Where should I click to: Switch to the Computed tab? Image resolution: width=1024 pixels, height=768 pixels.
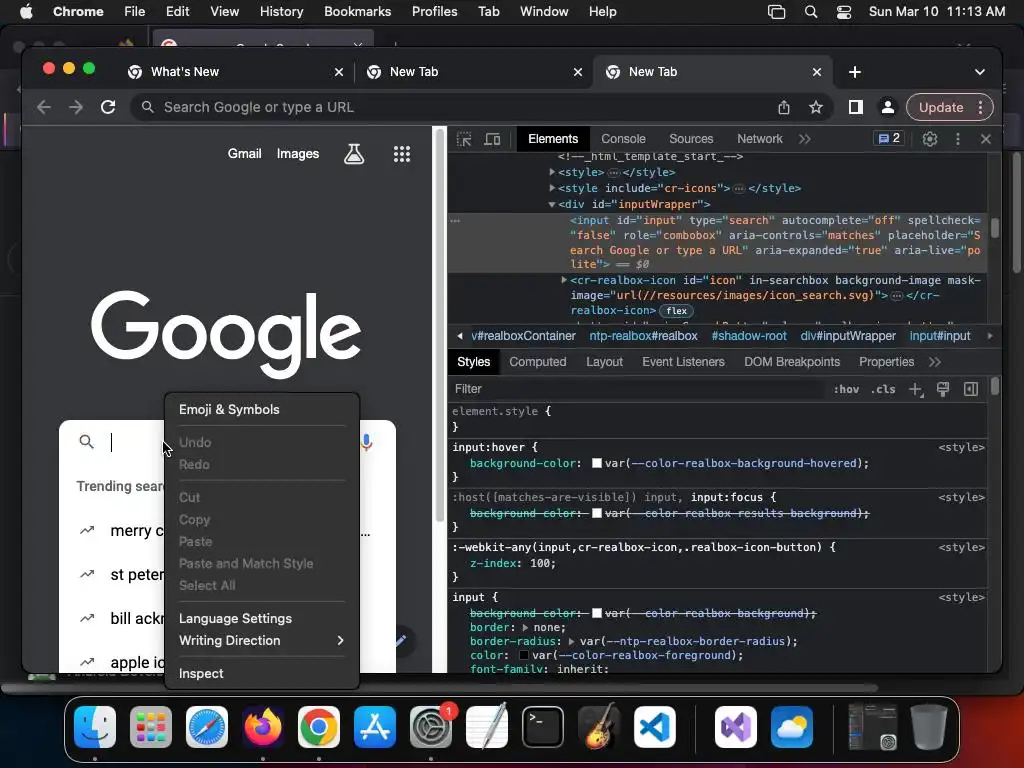(x=537, y=362)
